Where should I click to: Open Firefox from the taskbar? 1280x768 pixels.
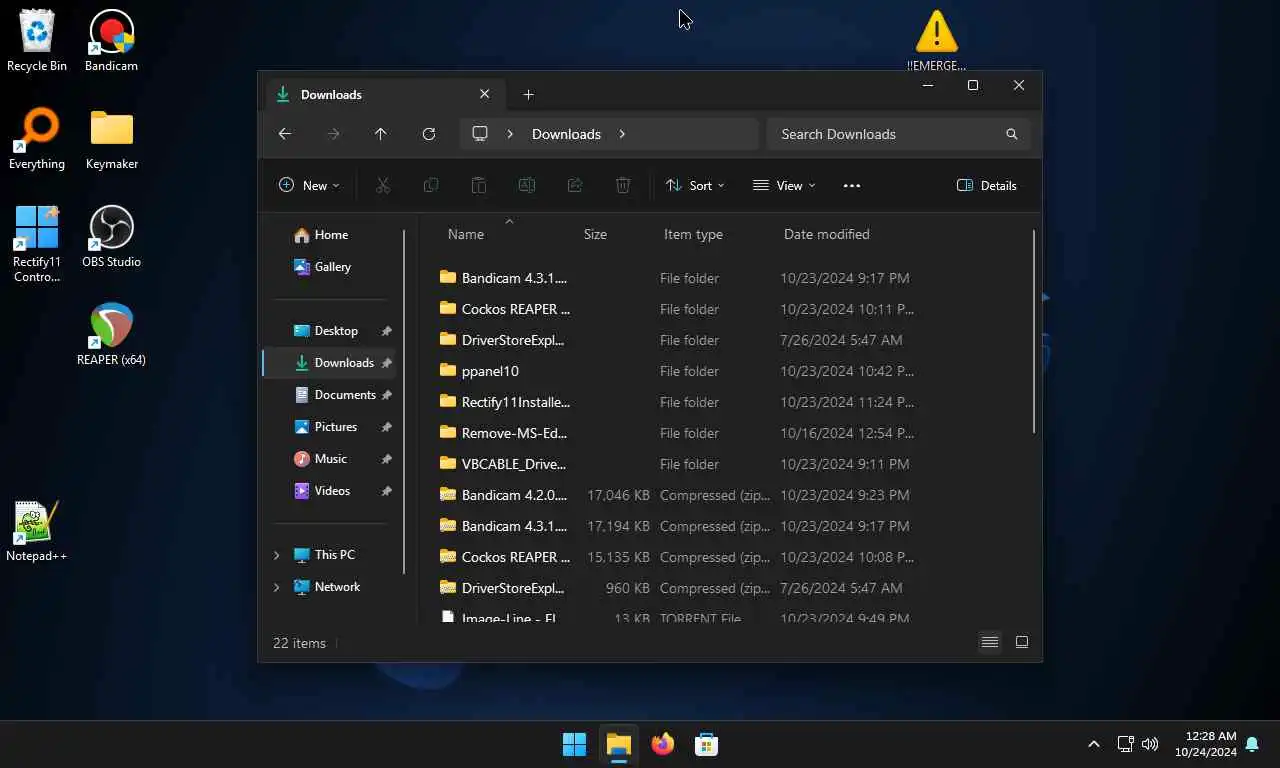pyautogui.click(x=662, y=744)
